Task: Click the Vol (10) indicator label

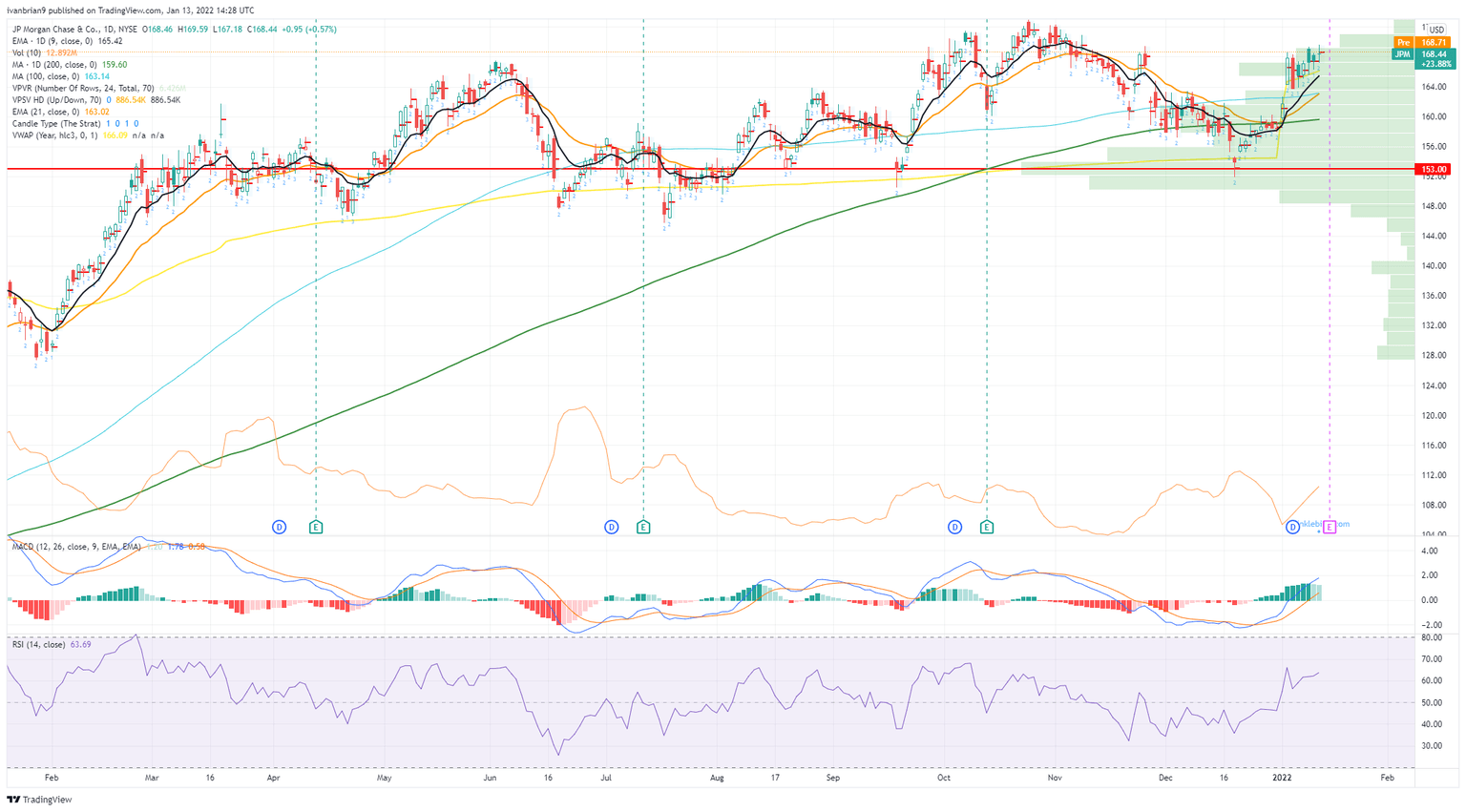Action: click(27, 52)
